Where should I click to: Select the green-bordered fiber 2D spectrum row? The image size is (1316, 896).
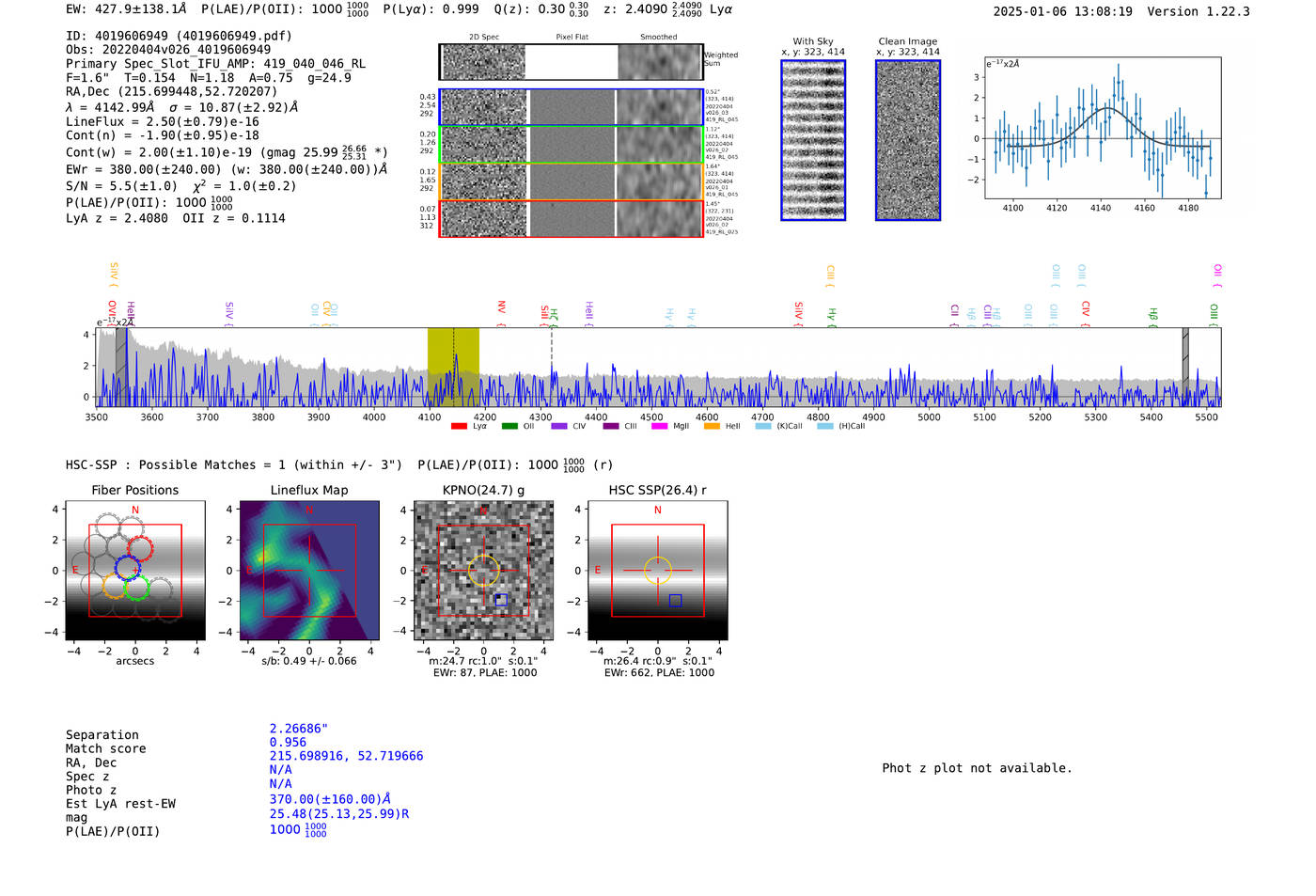tap(571, 145)
